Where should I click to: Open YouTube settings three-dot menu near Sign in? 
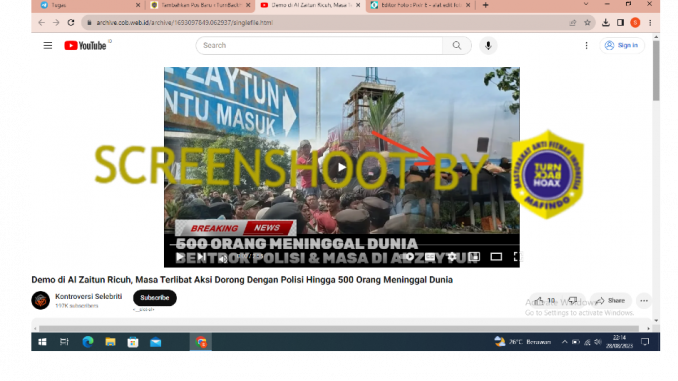(x=586, y=45)
